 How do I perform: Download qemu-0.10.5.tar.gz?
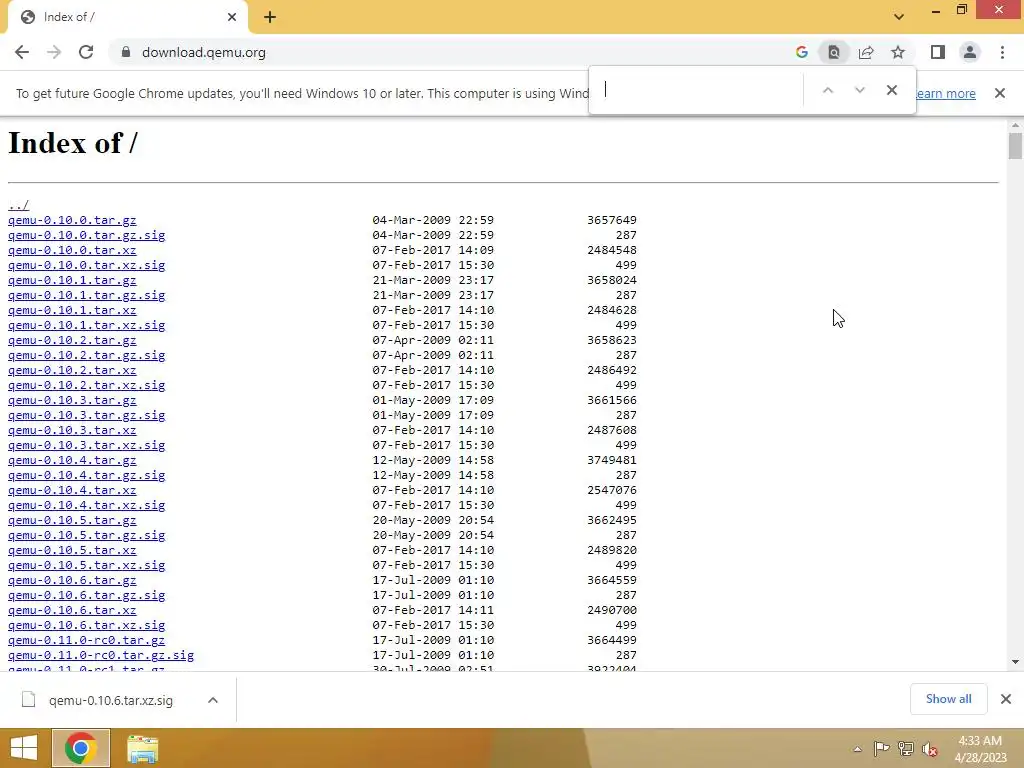coord(72,520)
